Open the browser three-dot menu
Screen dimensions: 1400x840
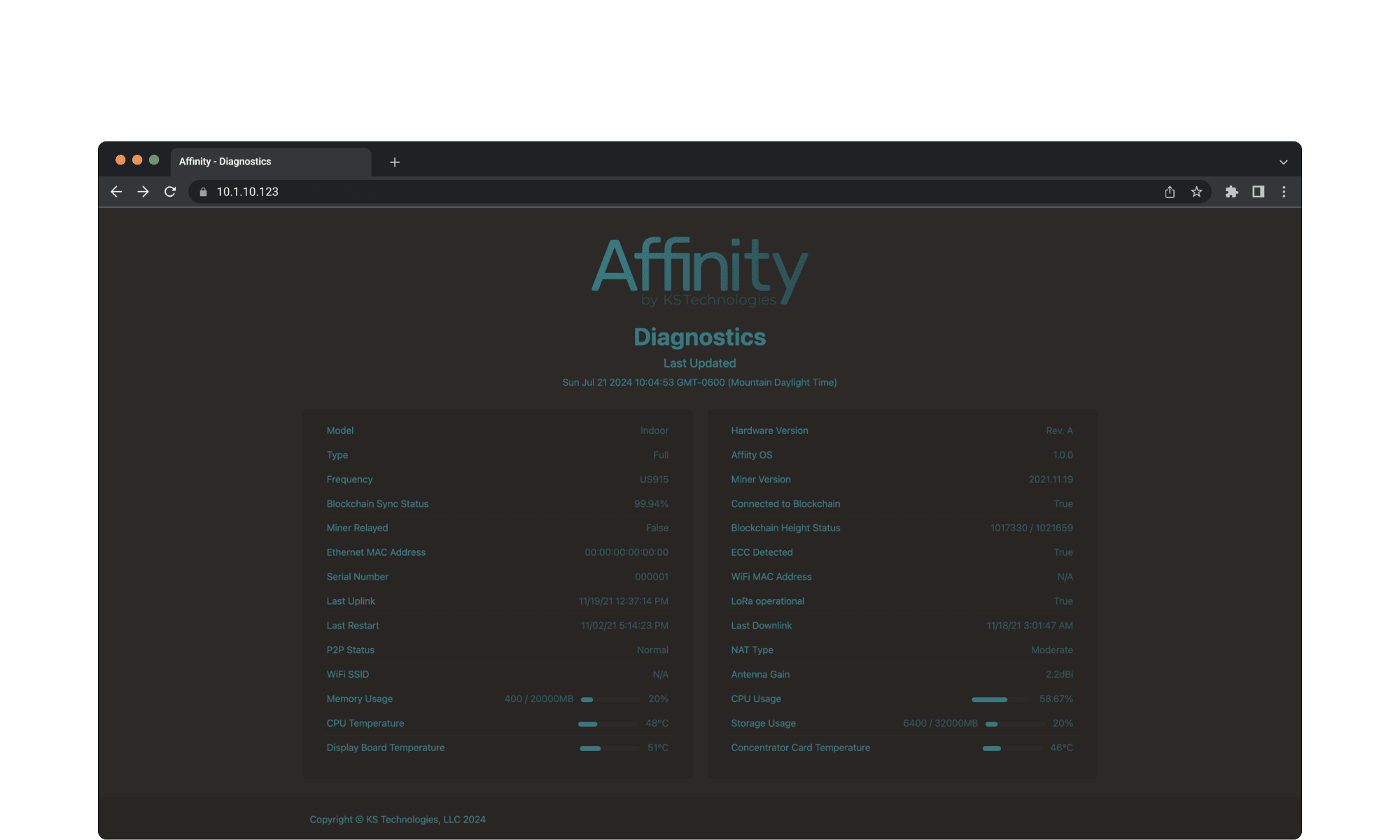coord(1284,192)
